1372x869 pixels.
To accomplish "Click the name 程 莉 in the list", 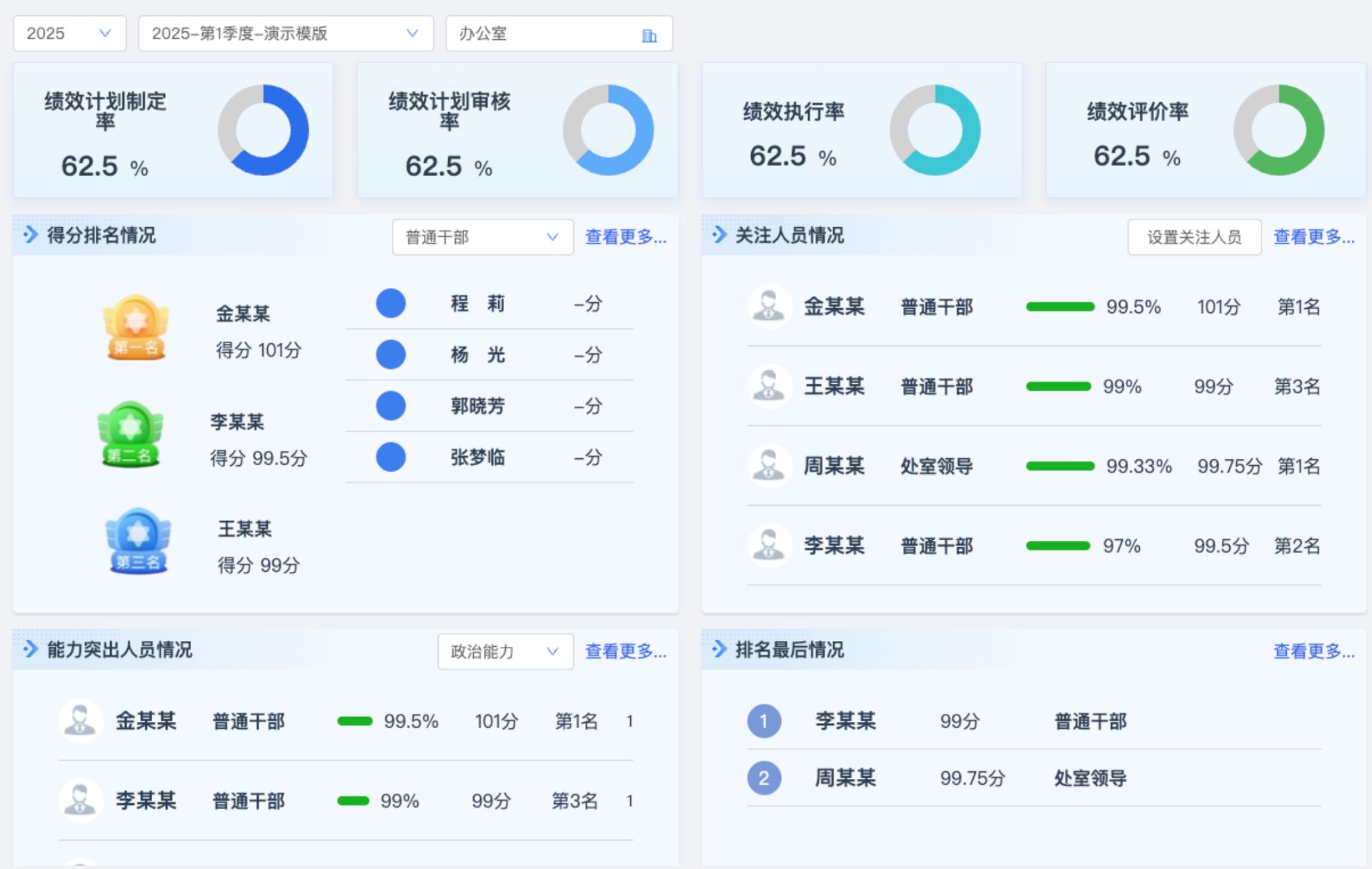I will pyautogui.click(x=478, y=304).
